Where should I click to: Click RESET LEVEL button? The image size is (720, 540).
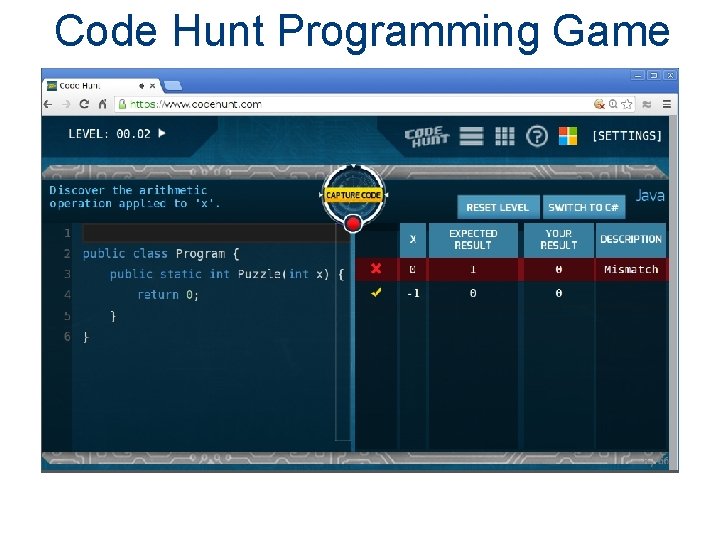pos(498,208)
